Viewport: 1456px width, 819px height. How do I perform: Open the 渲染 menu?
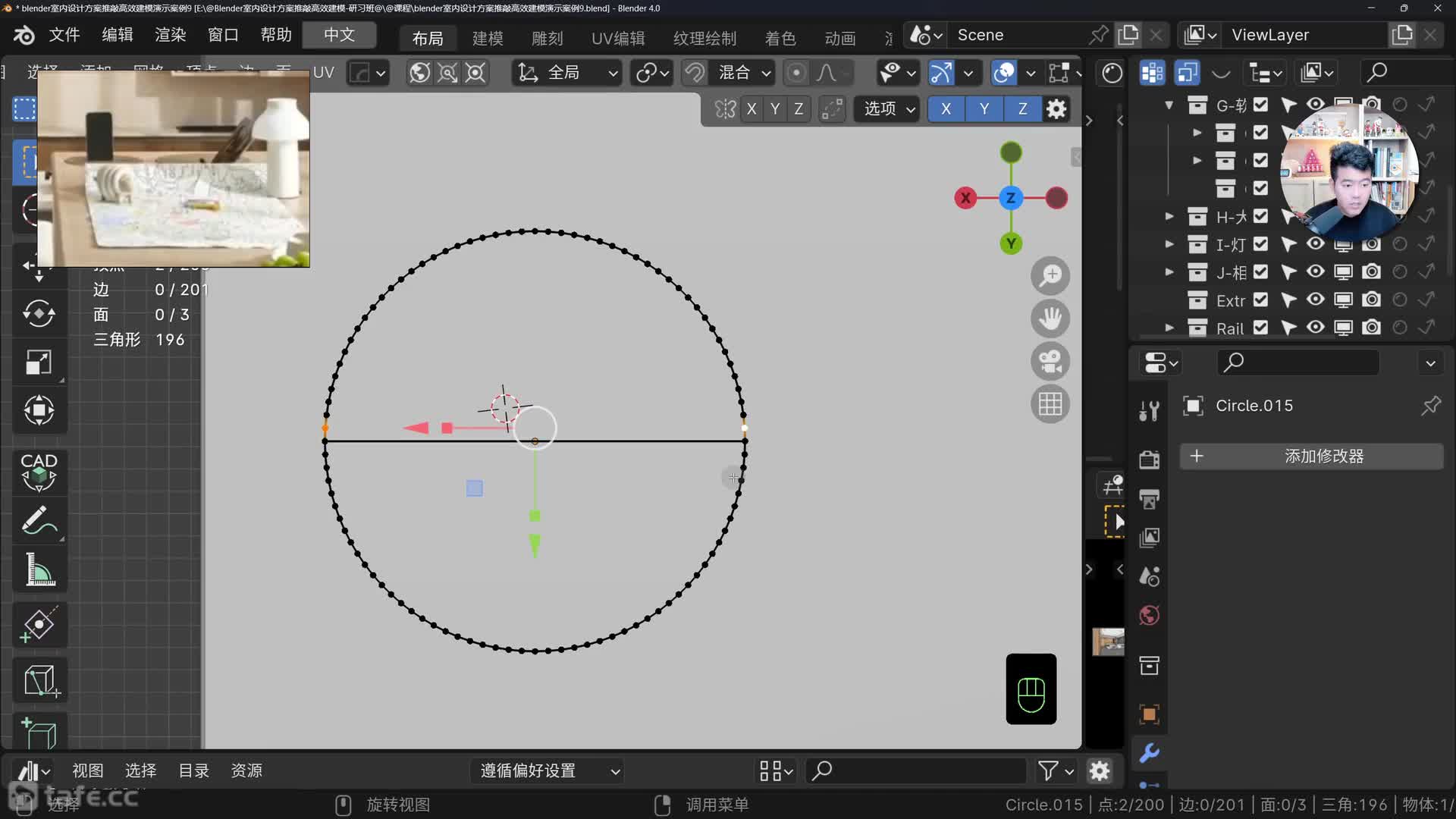point(170,35)
